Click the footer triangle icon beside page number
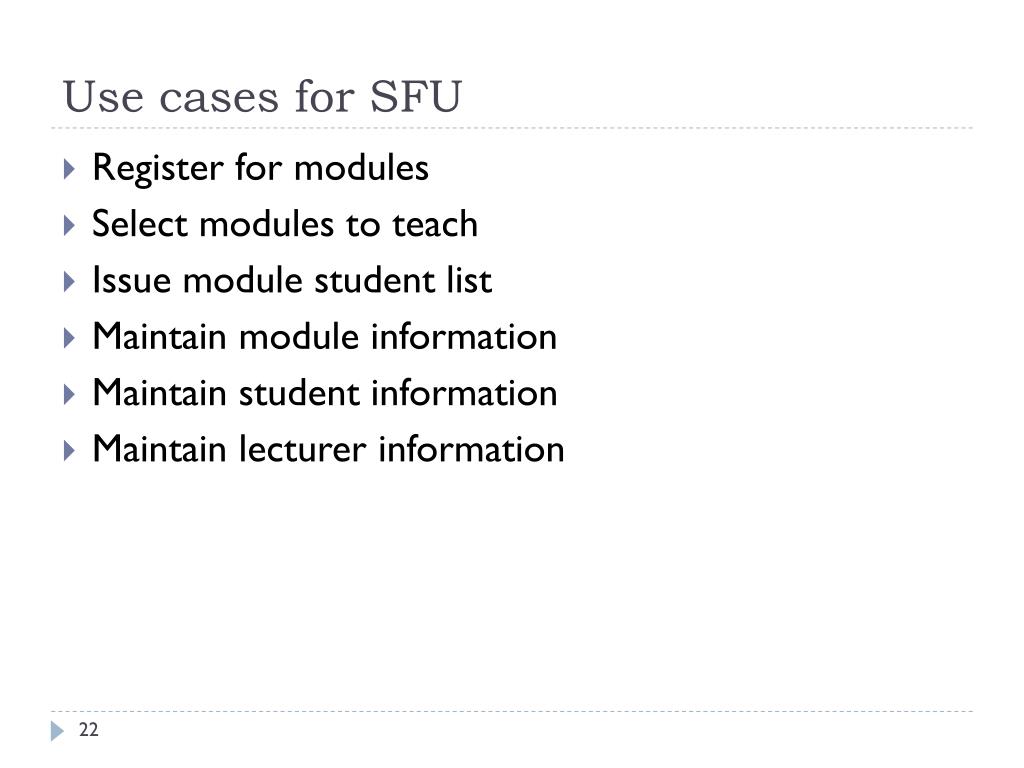Screen dimensions: 1024x768 (57, 731)
